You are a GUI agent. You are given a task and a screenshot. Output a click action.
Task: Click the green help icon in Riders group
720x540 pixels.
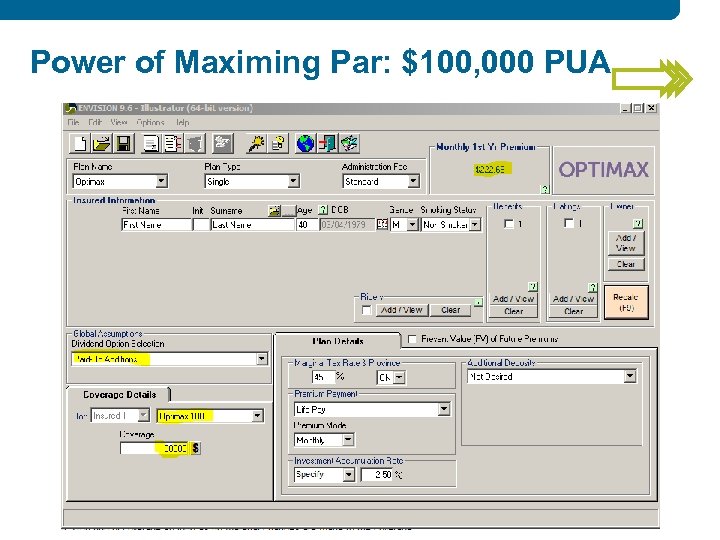pyautogui.click(x=478, y=303)
